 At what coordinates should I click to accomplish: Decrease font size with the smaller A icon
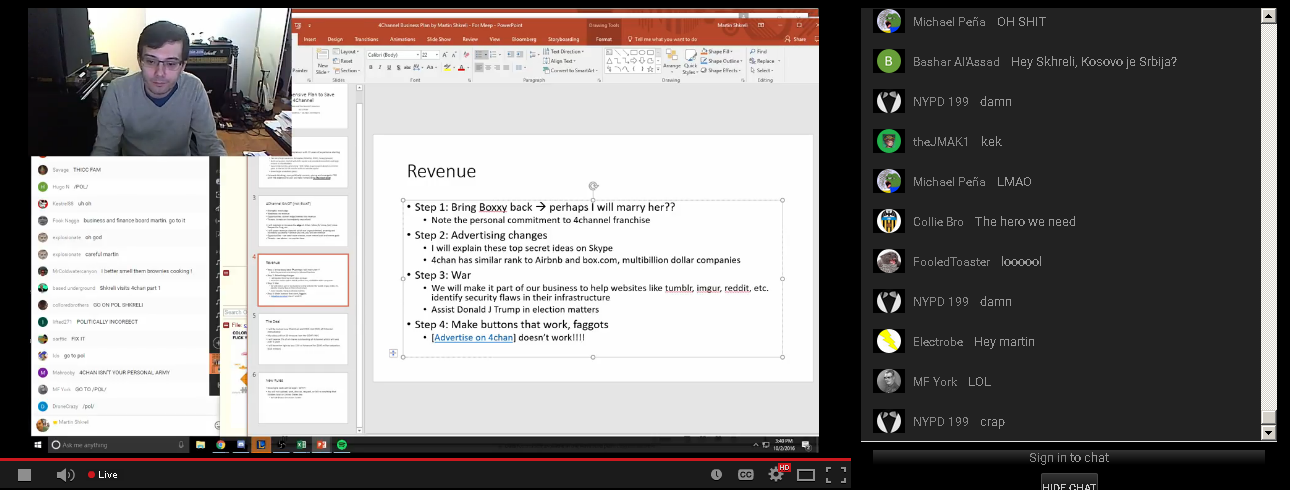pyautogui.click(x=454, y=55)
